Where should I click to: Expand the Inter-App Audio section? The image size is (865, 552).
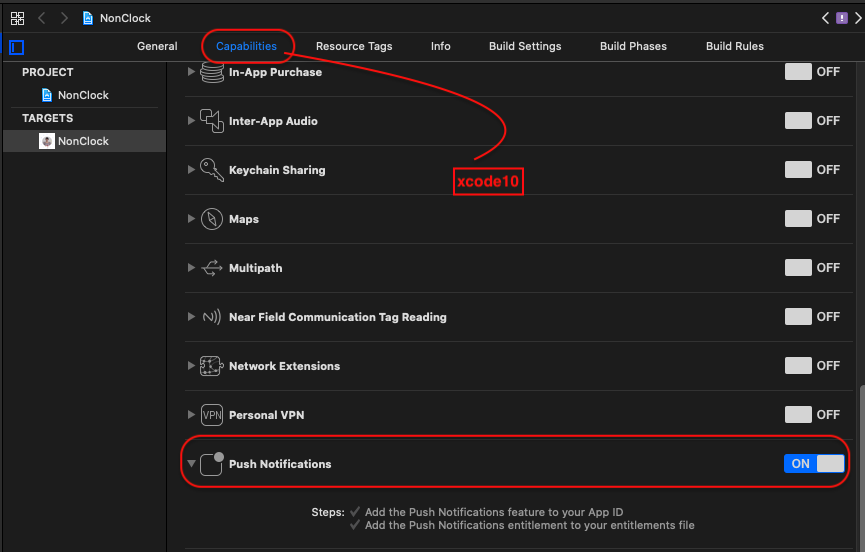[x=191, y=120]
